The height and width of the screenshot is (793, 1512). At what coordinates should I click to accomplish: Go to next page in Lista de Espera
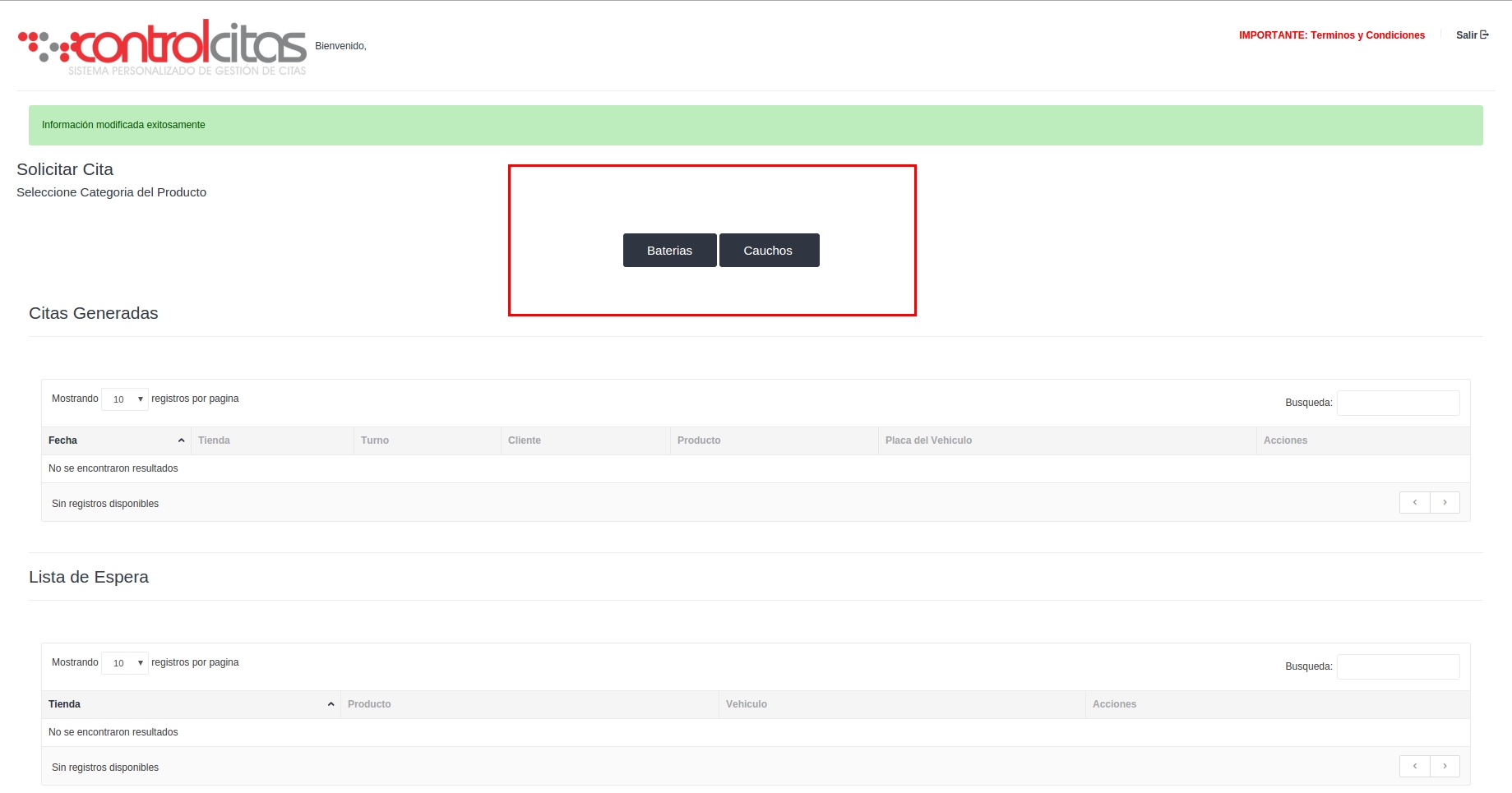point(1445,766)
